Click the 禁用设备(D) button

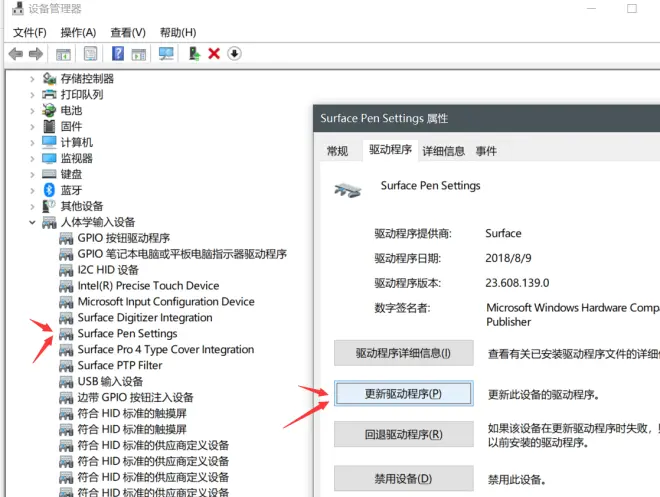tap(403, 478)
